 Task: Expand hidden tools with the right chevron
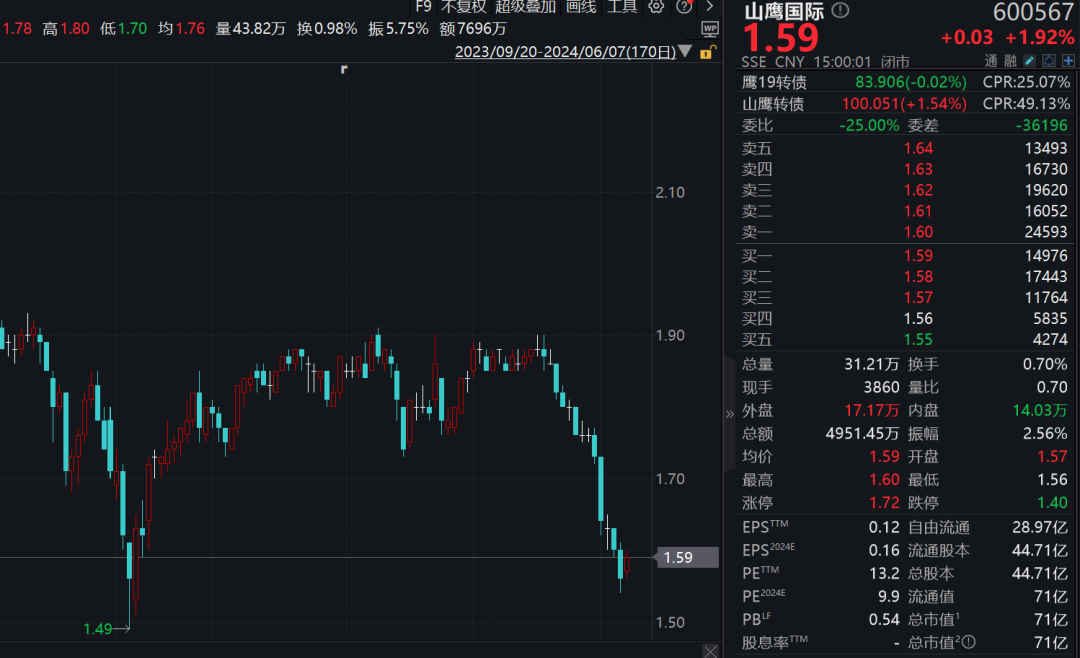709,6
